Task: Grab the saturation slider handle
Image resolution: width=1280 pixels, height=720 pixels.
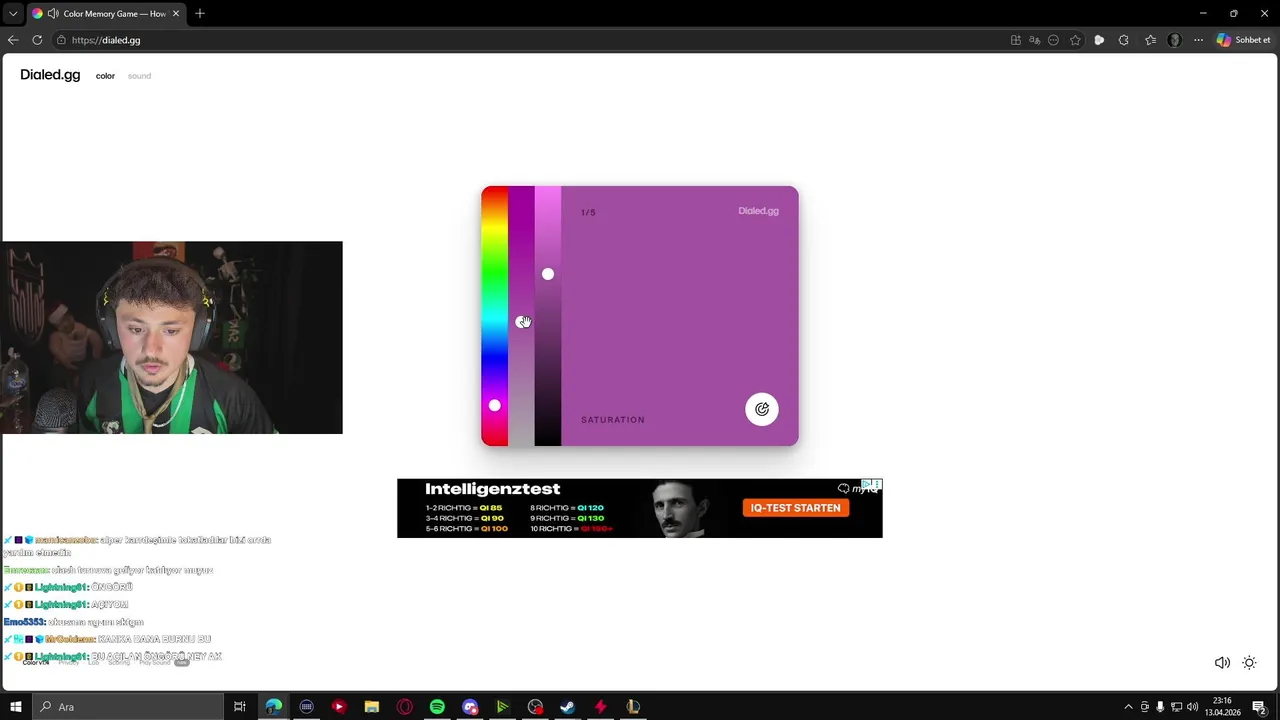Action: coord(521,321)
